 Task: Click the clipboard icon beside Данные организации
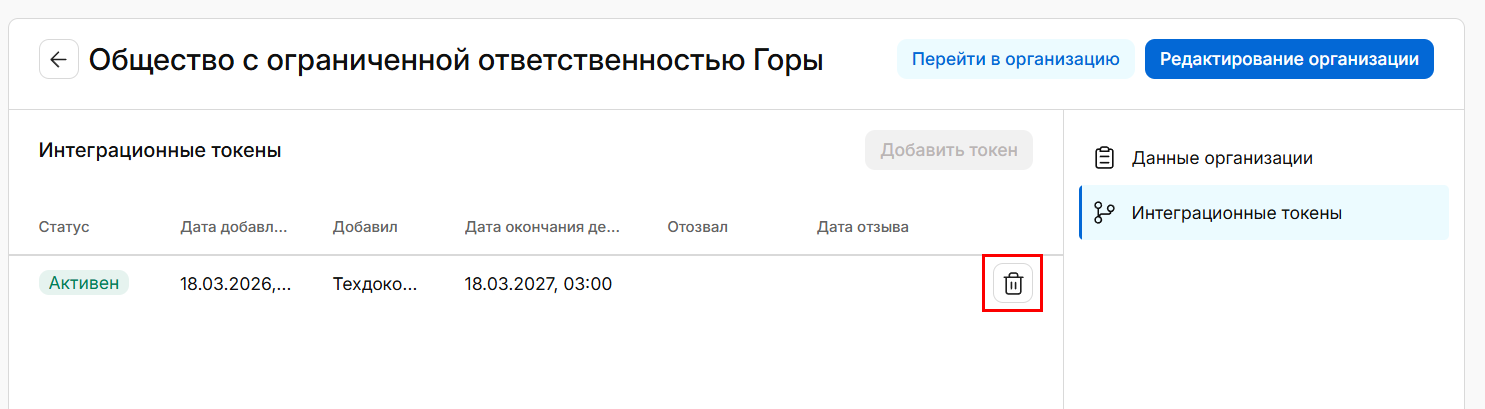tap(1104, 158)
